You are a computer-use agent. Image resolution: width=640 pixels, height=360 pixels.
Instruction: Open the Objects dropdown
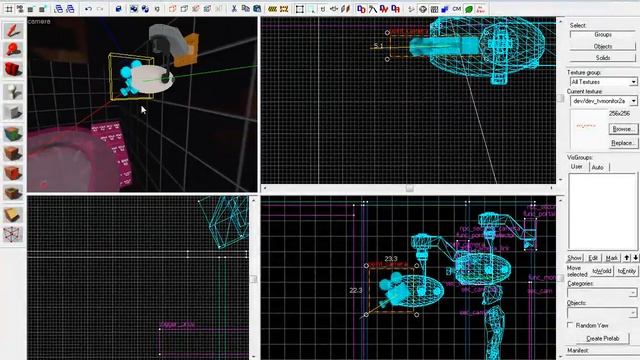coord(633,313)
